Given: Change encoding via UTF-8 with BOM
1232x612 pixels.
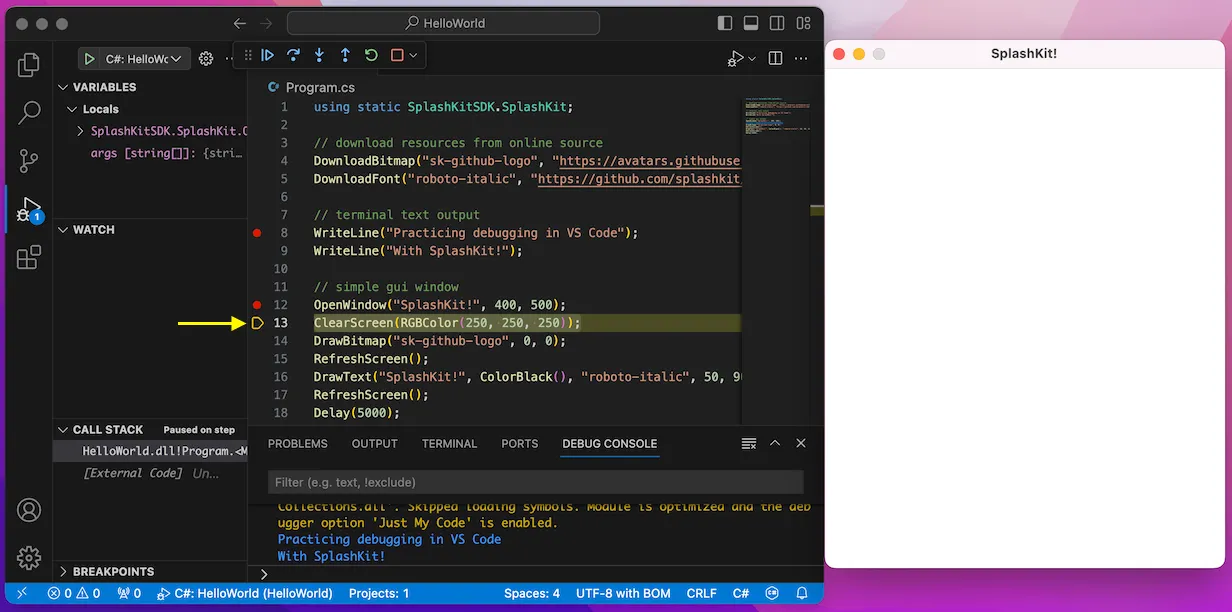Looking at the screenshot, I should (623, 593).
